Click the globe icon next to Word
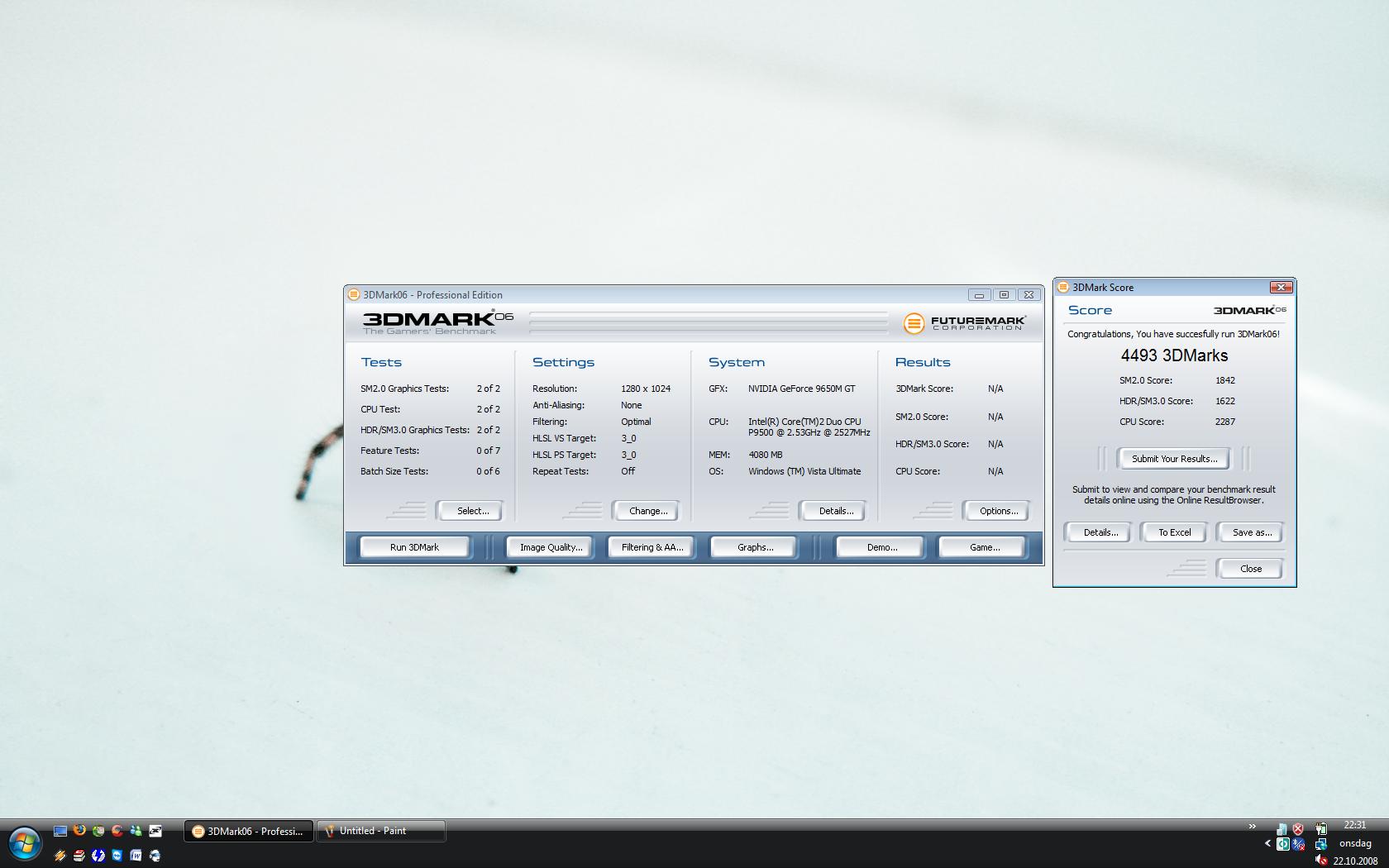Screen dimensions: 1389x868 (x=155, y=856)
